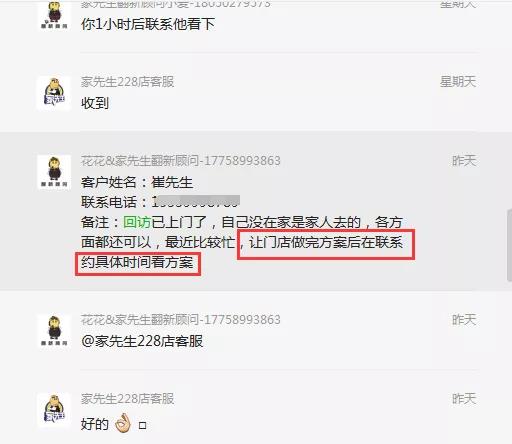Open avatar of 家先生228店客服 '收到' message
This screenshot has width=512, height=444.
[x=54, y=93]
